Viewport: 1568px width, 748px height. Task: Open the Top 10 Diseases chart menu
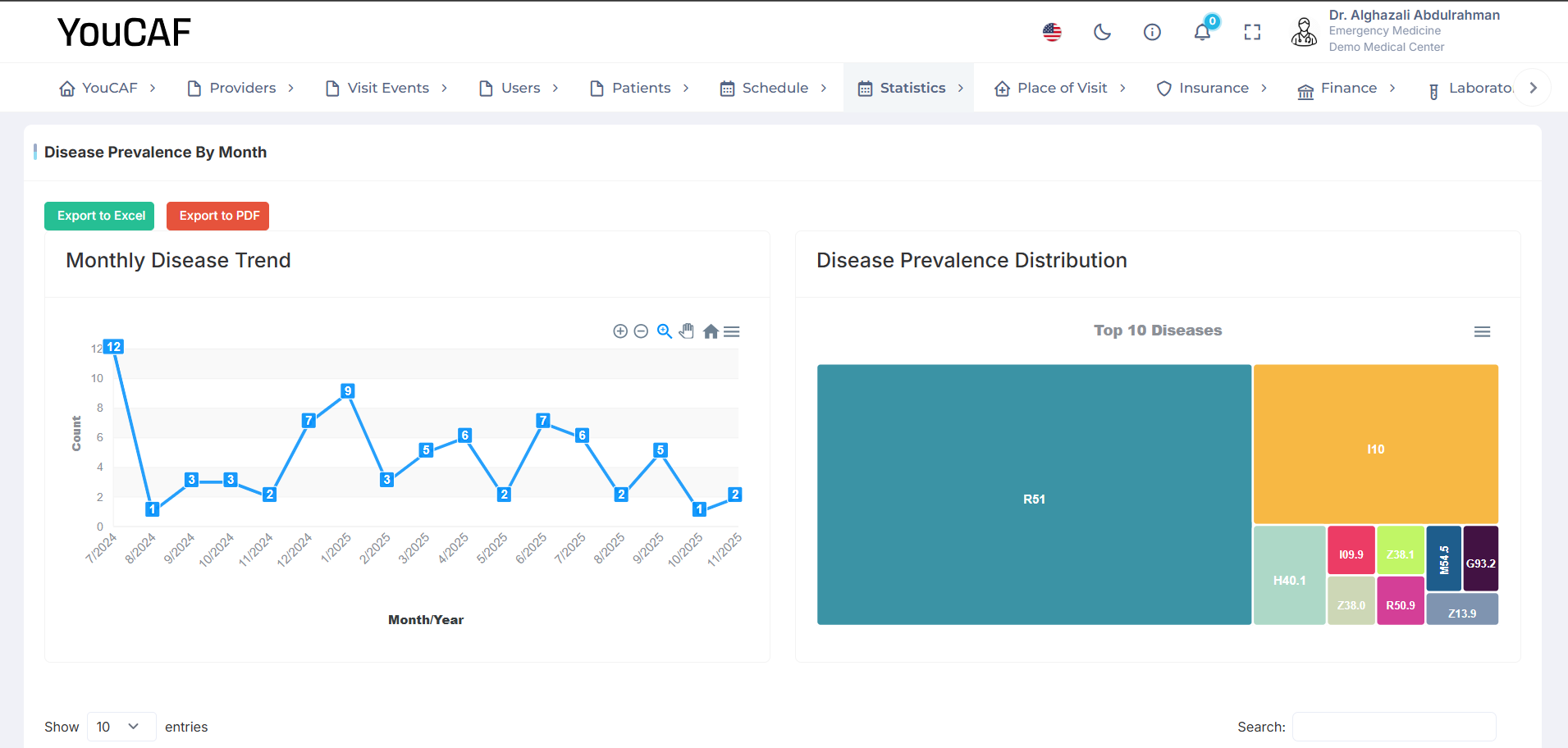[x=1482, y=332]
